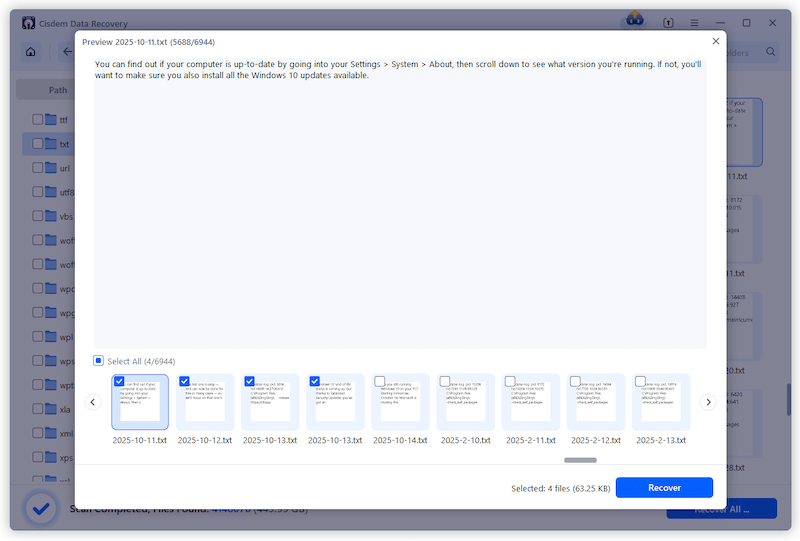Image resolution: width=800 pixels, height=541 pixels.
Task: Preview the 2025-2-13.txt thumbnail
Action: tap(661, 405)
